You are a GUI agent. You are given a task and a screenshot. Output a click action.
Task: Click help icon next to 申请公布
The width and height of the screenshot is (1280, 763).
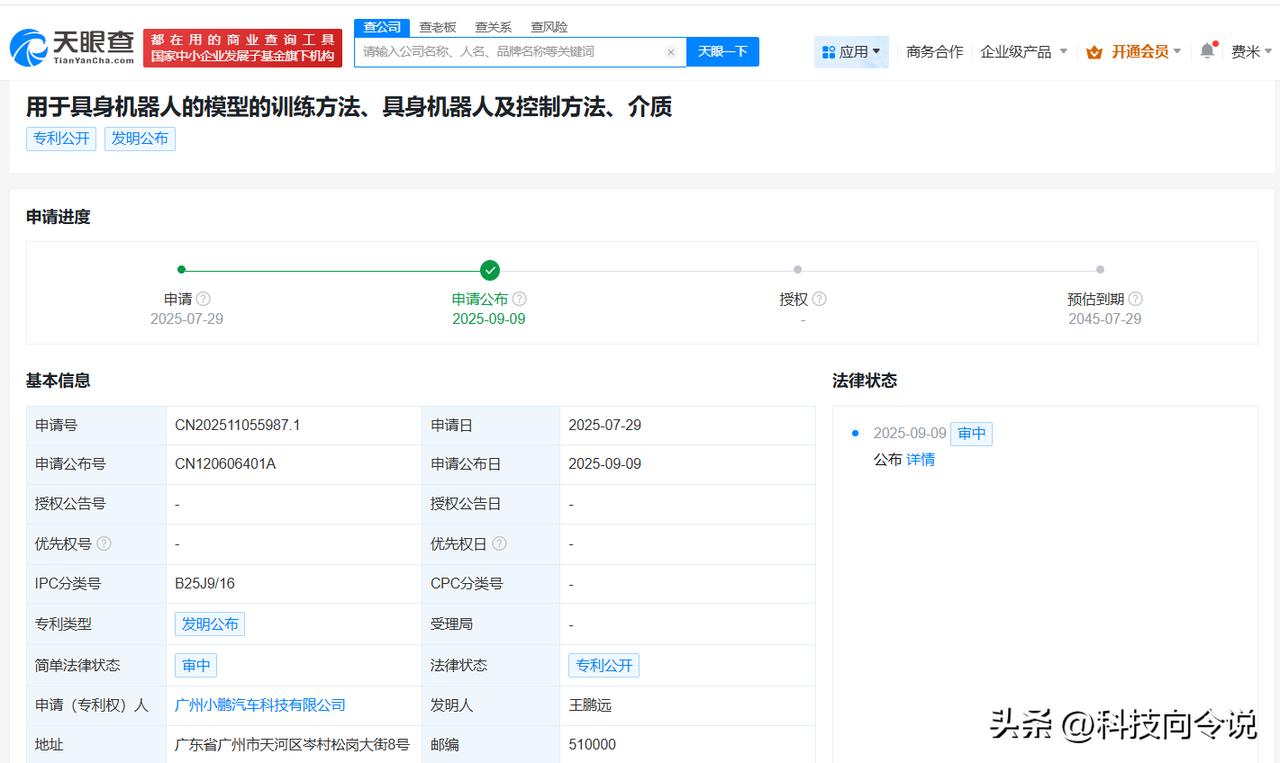(x=519, y=299)
